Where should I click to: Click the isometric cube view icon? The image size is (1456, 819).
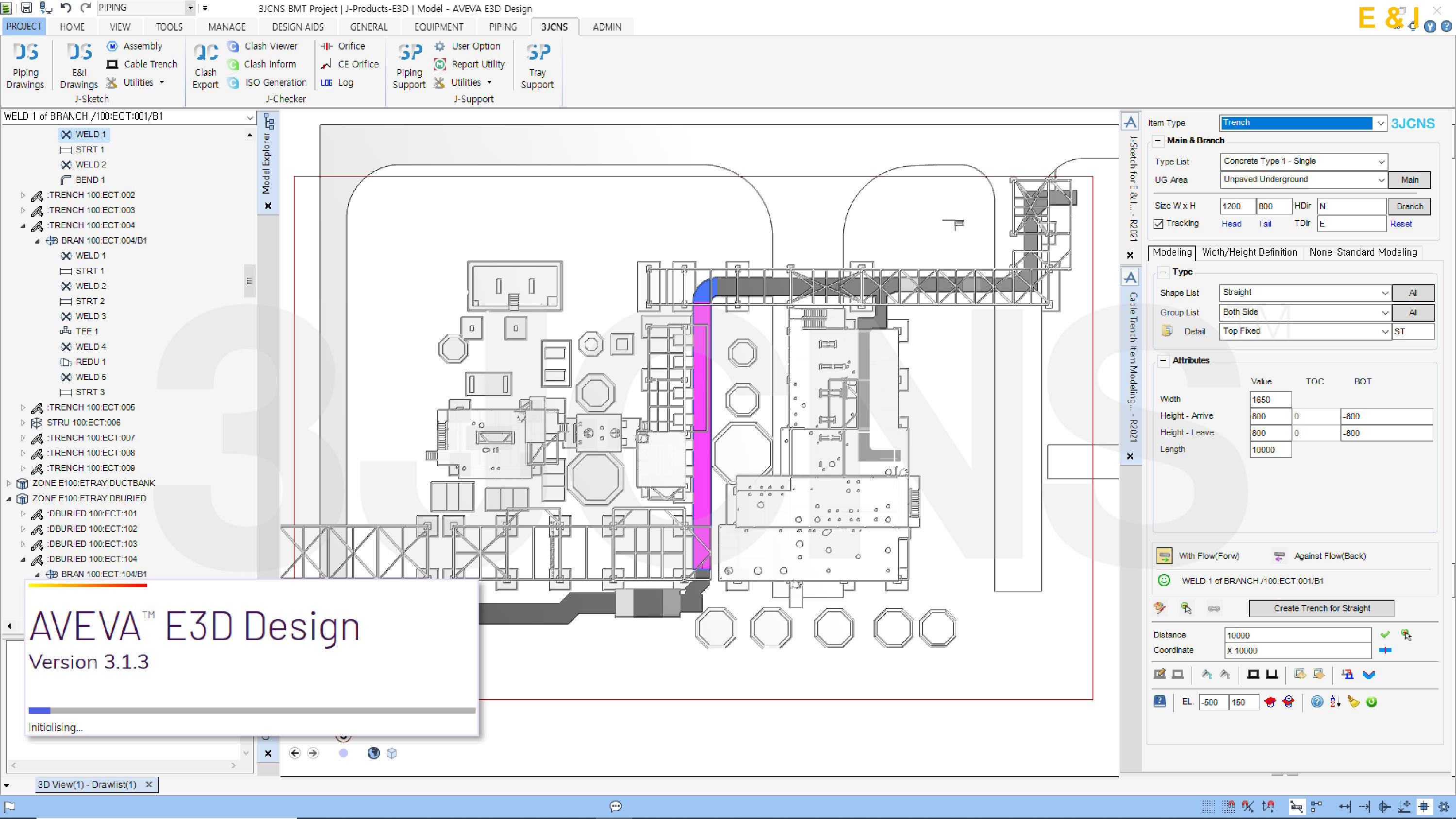coord(392,753)
